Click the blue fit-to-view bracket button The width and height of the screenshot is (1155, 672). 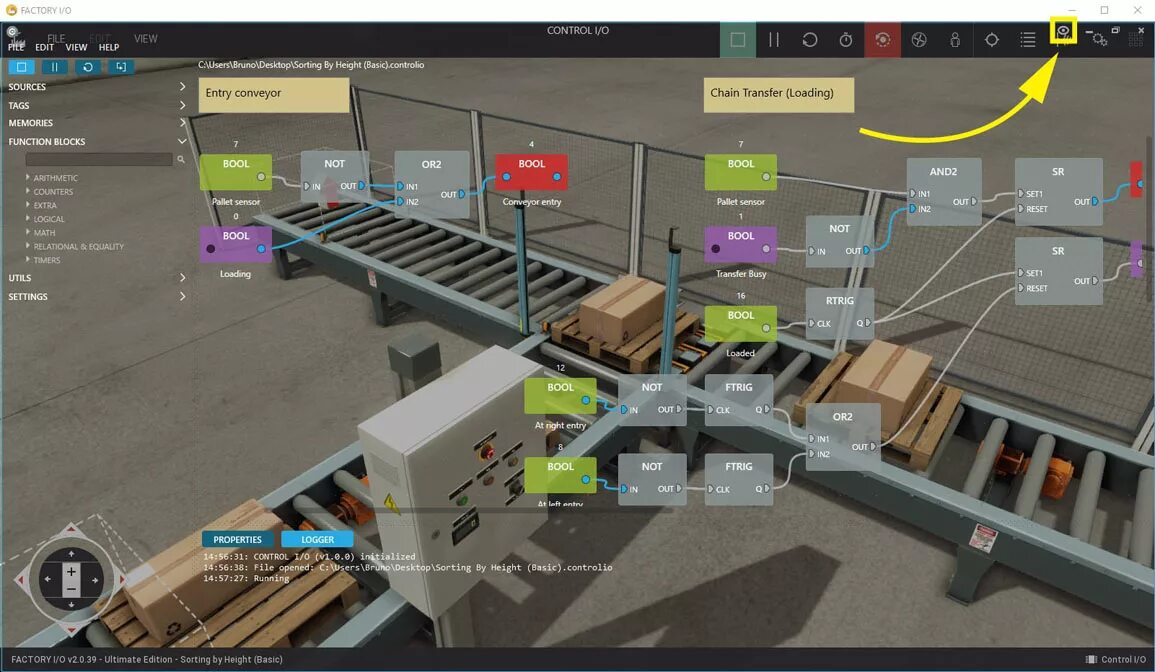tap(121, 67)
